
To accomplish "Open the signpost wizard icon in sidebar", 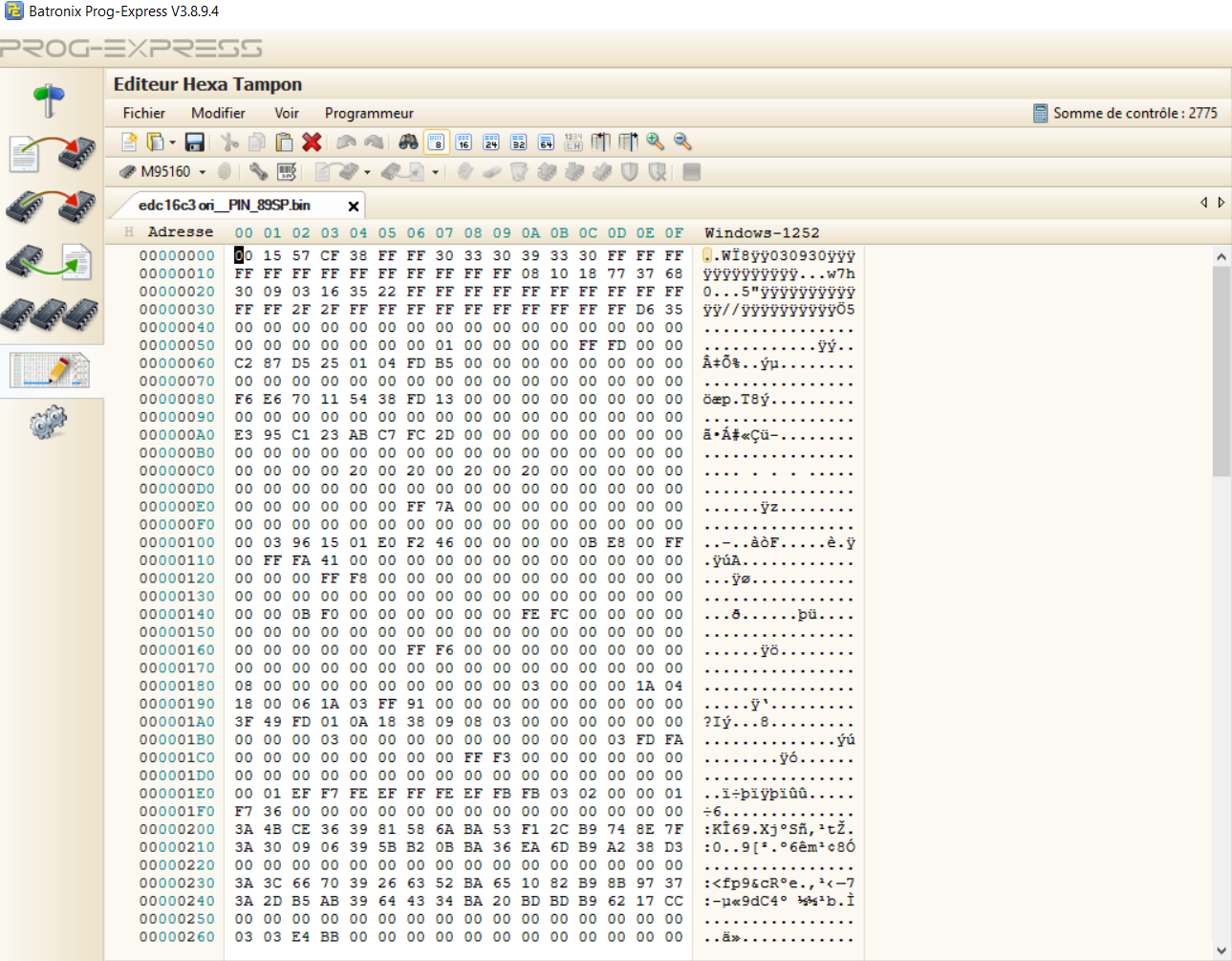I will pyautogui.click(x=48, y=99).
